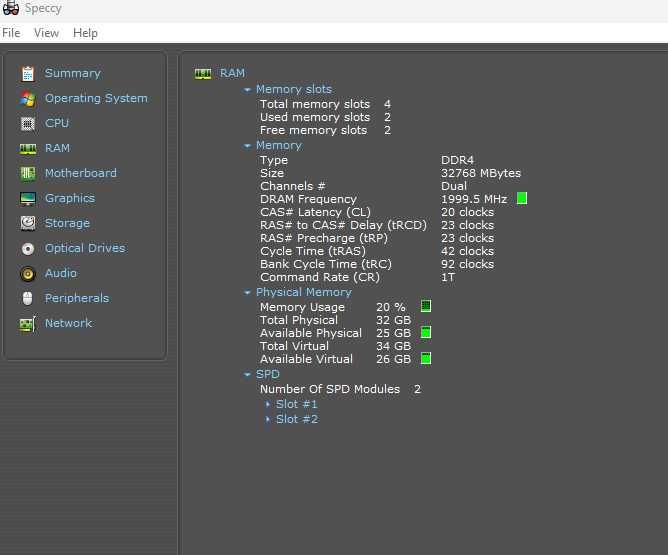Show the Graphics section label
The height and width of the screenshot is (555, 668).
(70, 198)
